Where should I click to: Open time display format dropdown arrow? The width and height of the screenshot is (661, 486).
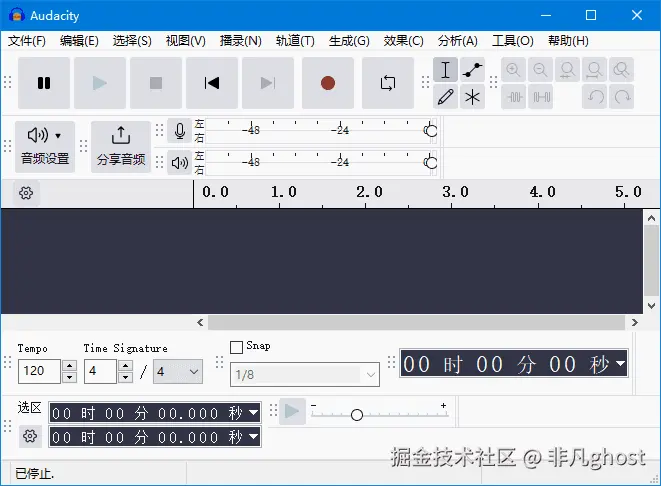click(621, 363)
